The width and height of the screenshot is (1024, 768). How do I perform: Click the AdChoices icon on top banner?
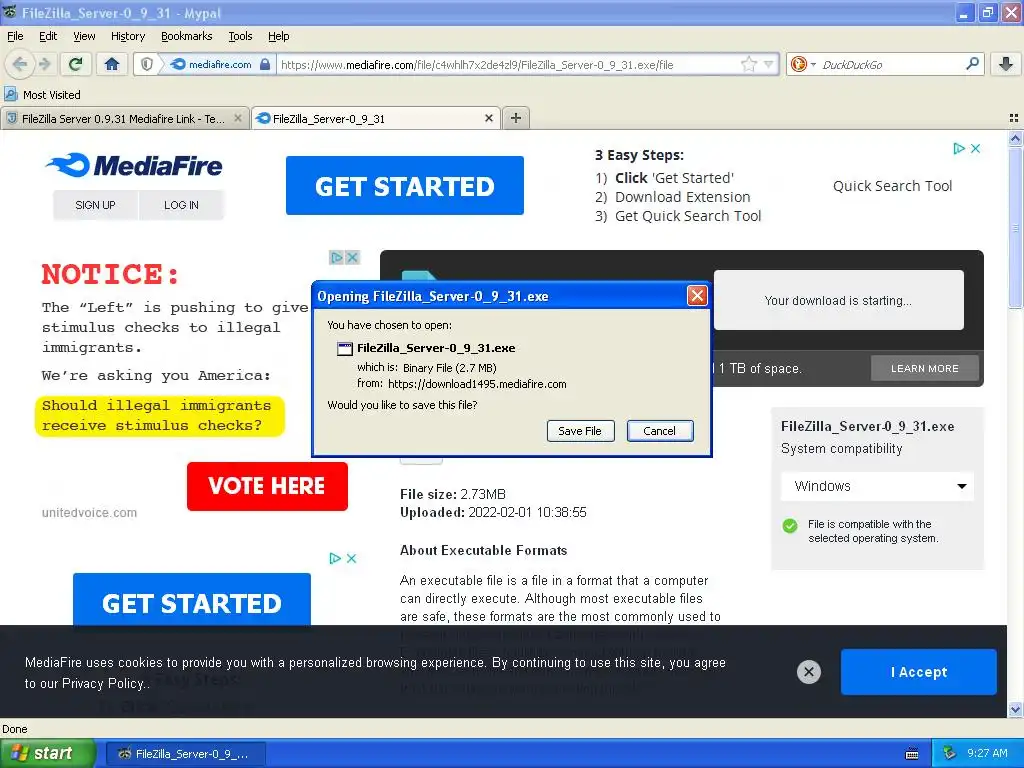click(959, 148)
